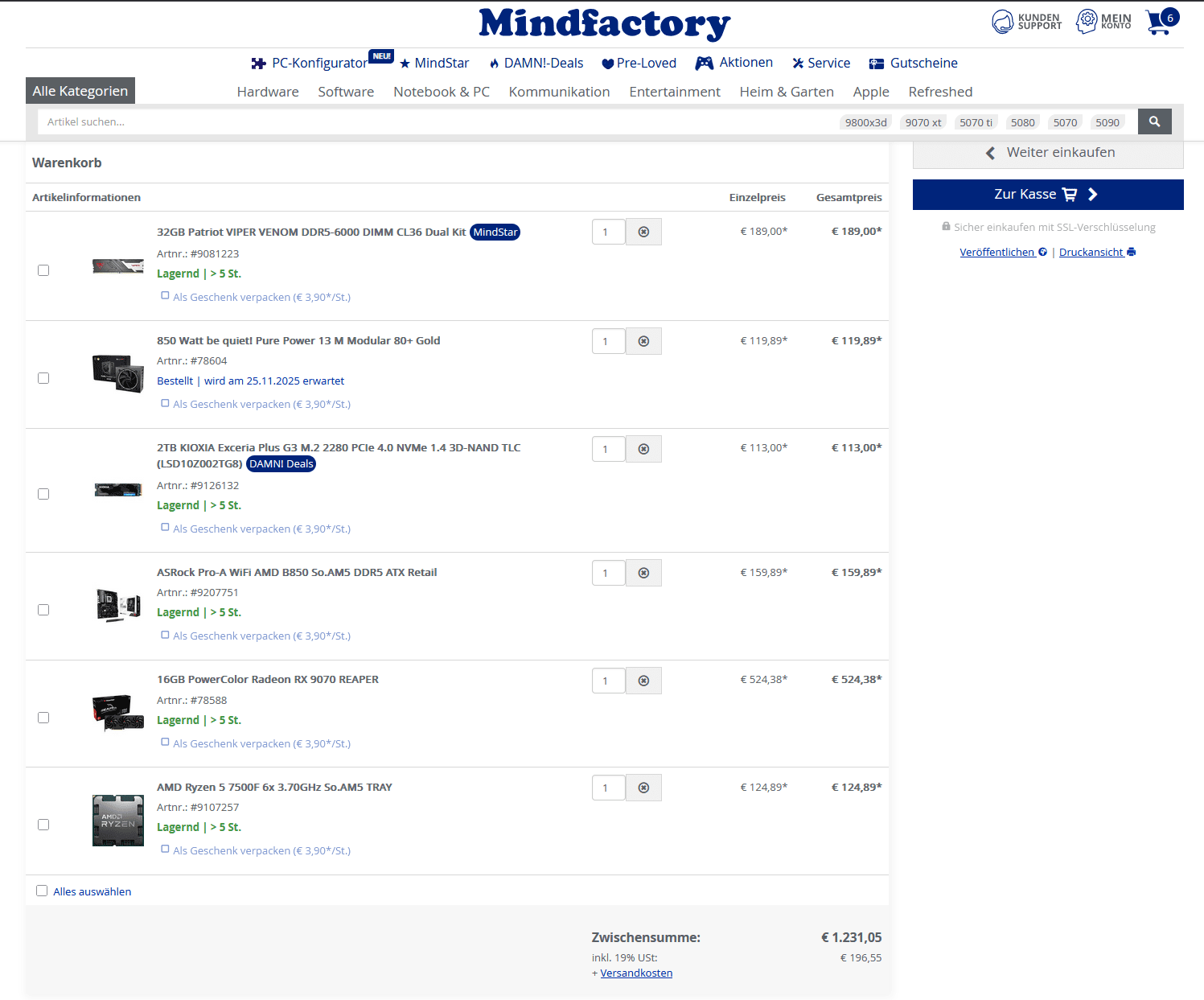Open the KIOXIA SSD product thumbnail
The image size is (1204, 1000).
118,489
